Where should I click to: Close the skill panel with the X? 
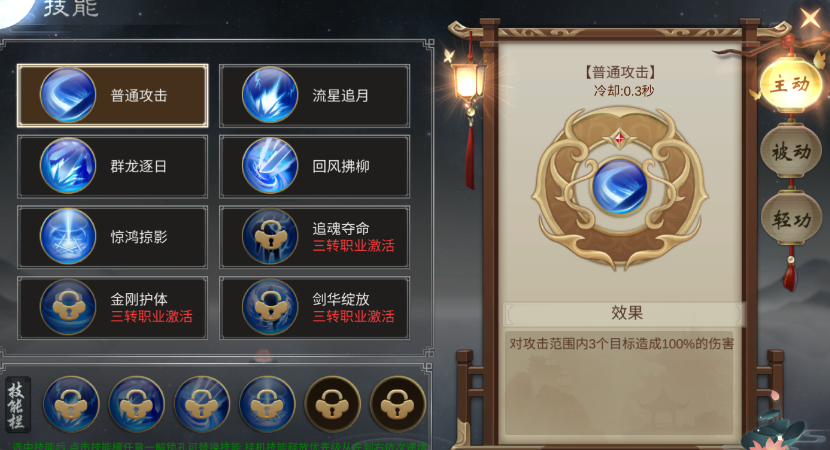(x=810, y=17)
